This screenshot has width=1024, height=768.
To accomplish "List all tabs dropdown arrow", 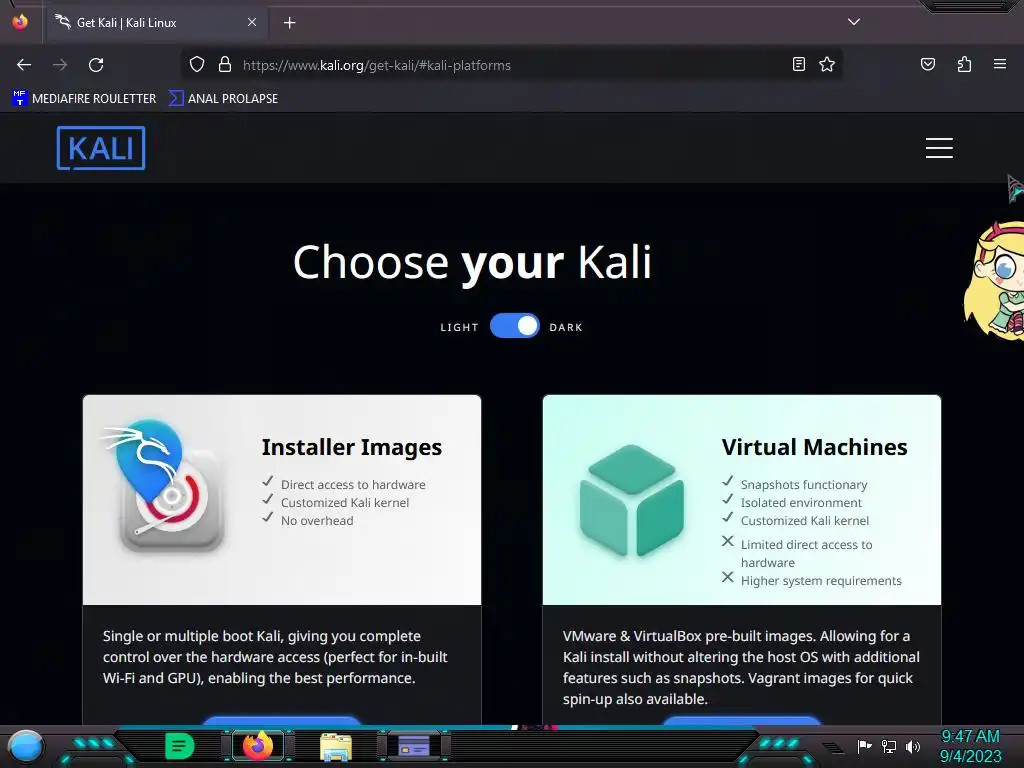I will [x=854, y=22].
